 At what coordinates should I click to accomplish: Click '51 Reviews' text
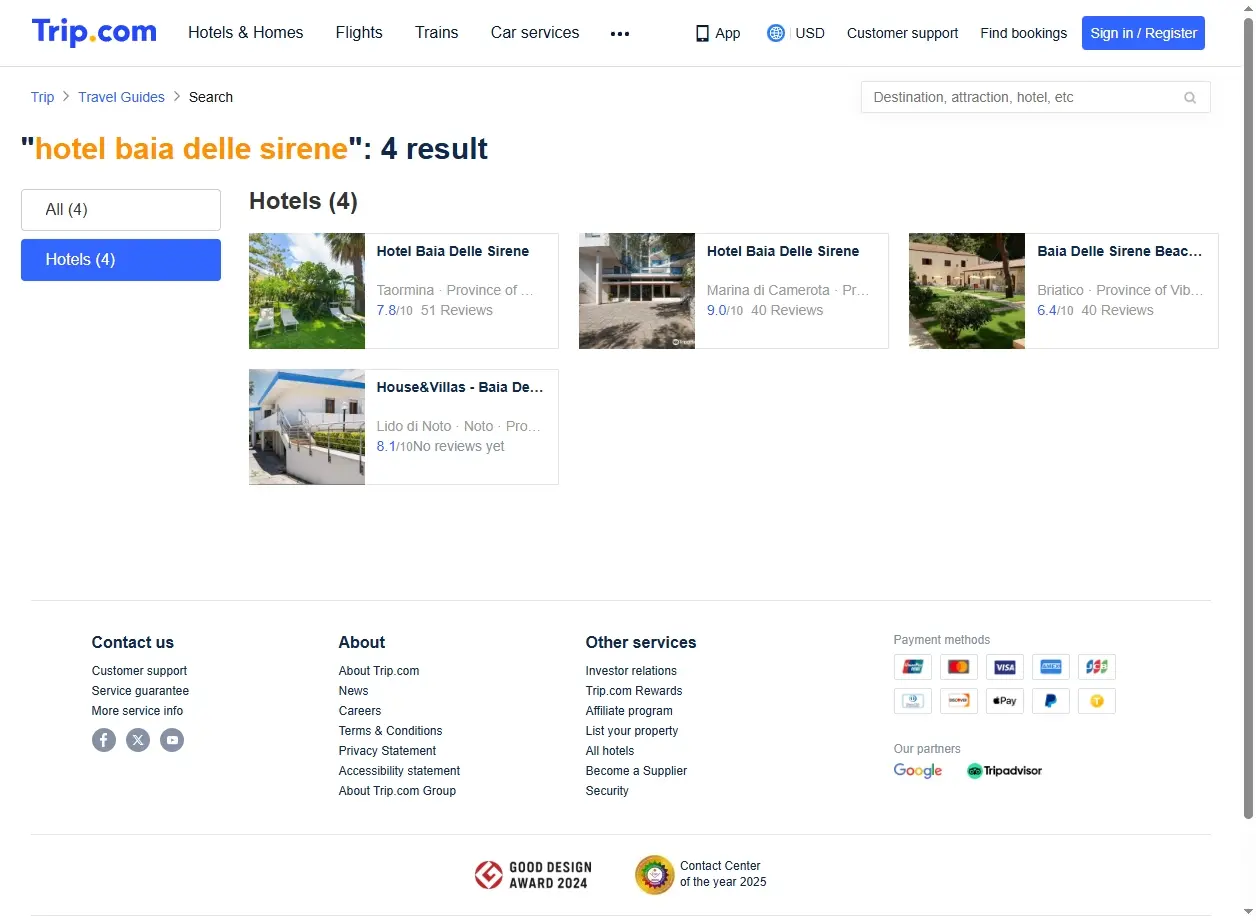[457, 310]
